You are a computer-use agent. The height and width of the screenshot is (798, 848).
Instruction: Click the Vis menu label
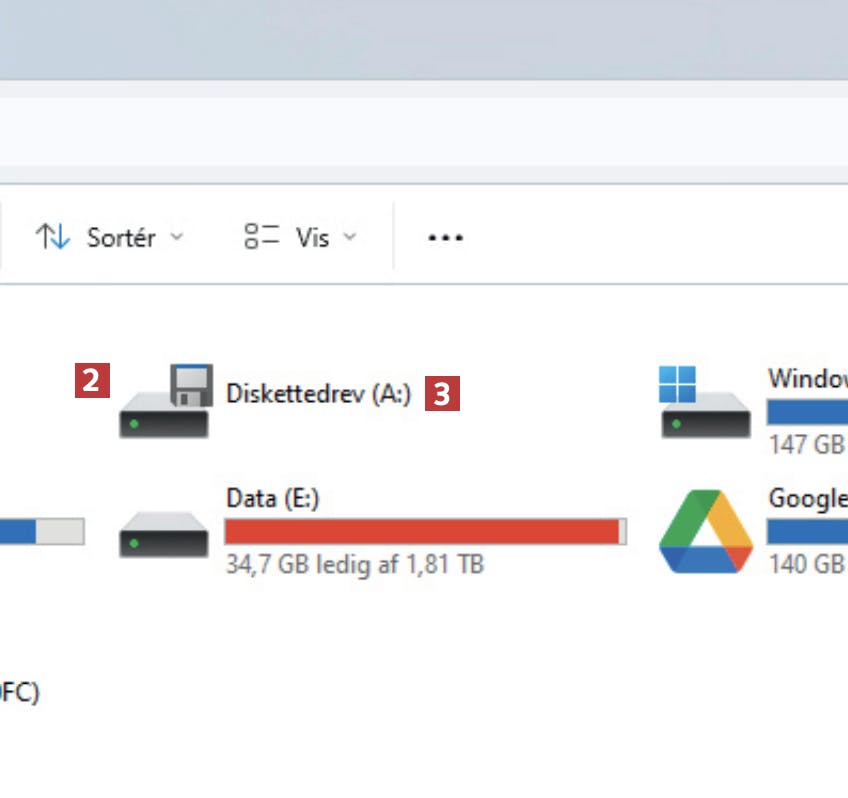[x=312, y=238]
